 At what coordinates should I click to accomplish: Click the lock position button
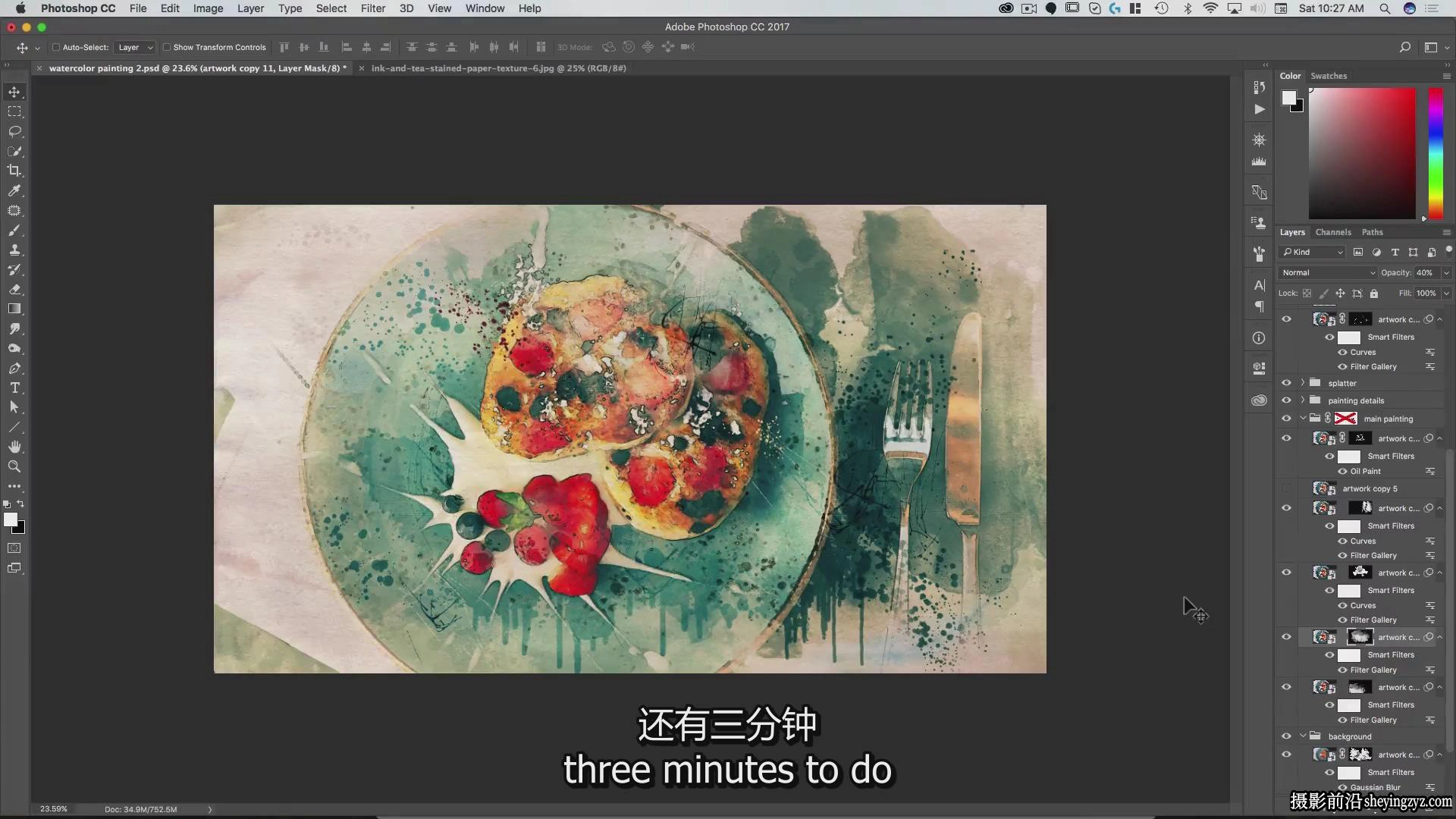tap(1340, 293)
